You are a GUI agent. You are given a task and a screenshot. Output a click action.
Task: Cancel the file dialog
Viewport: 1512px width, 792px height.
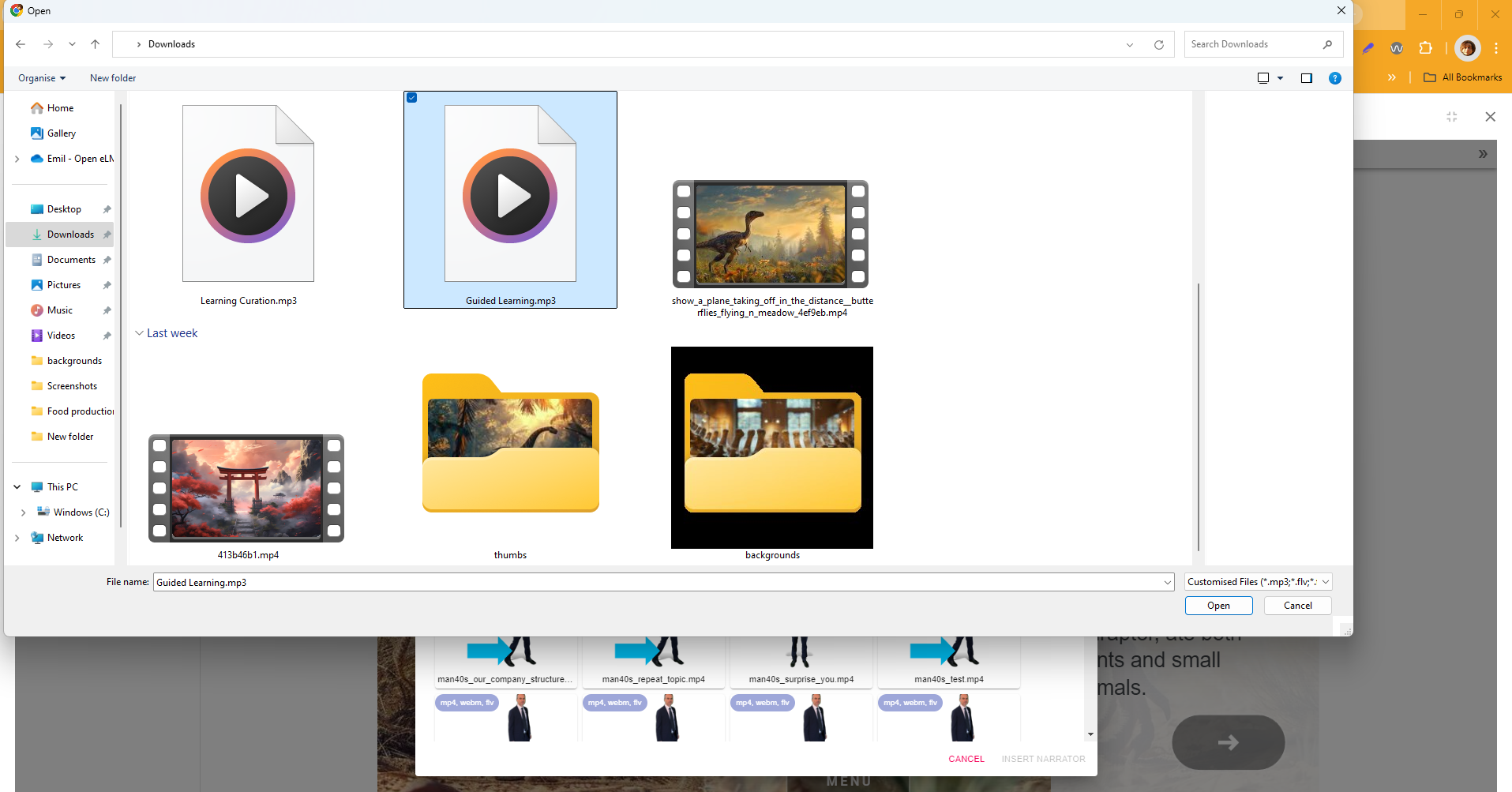point(1297,606)
